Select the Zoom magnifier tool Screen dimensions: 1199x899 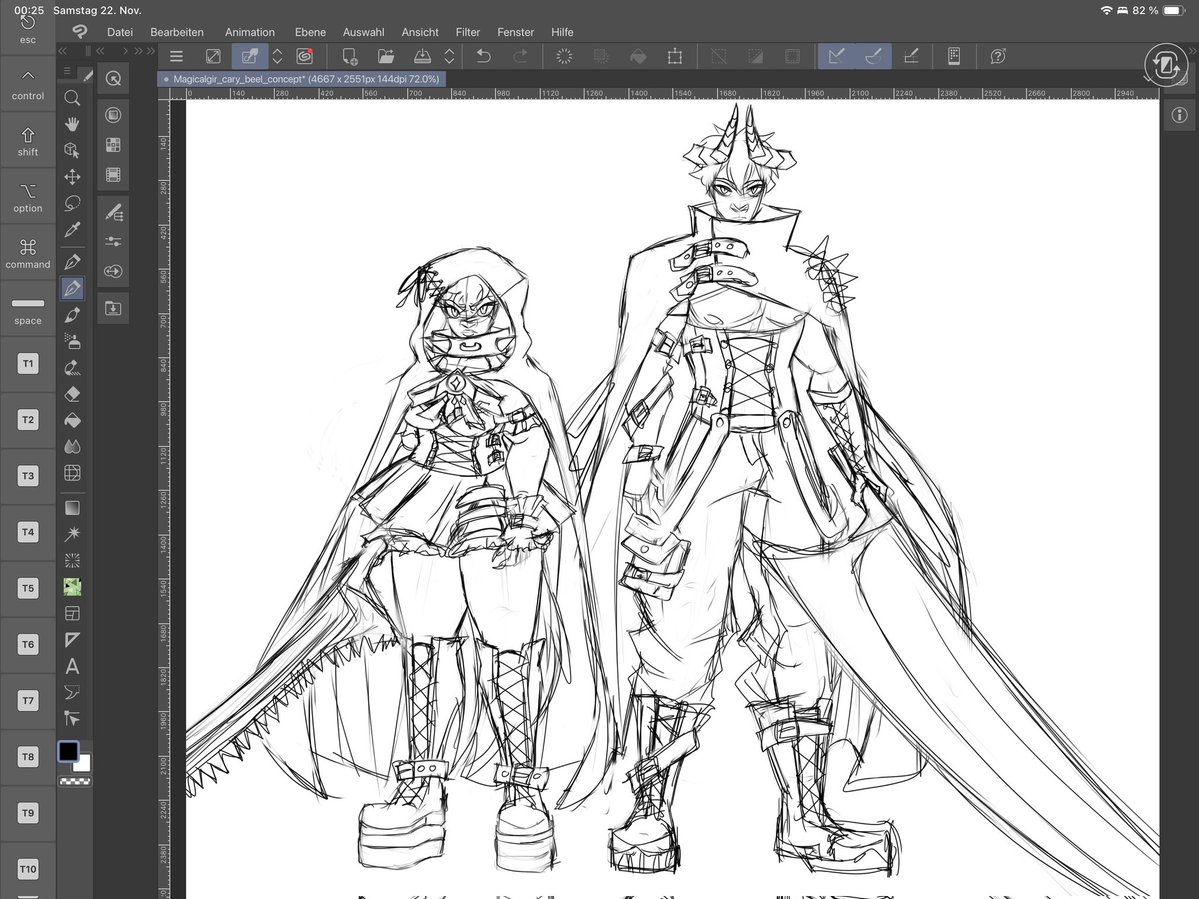pyautogui.click(x=72, y=98)
